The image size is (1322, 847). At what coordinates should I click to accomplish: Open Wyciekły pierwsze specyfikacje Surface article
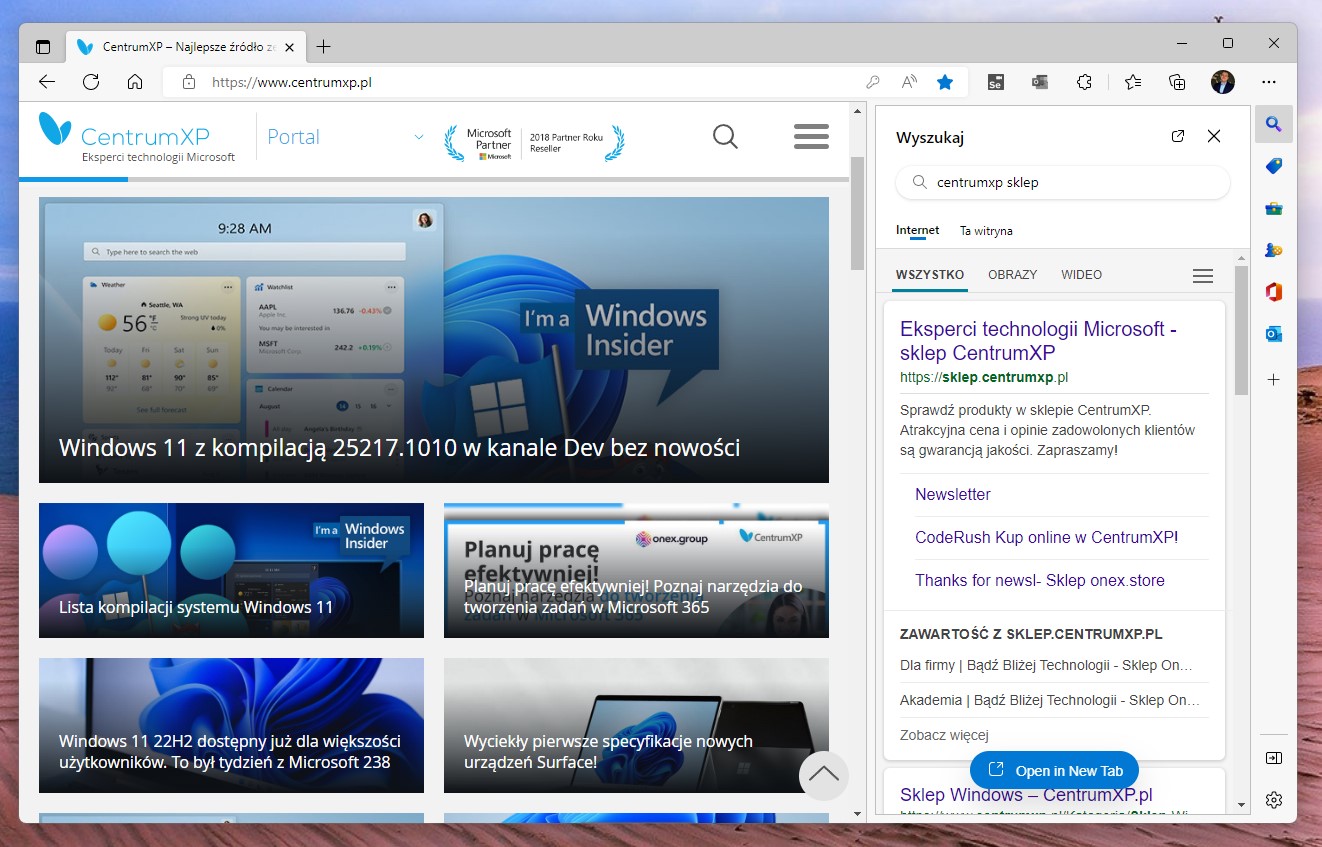coord(636,725)
